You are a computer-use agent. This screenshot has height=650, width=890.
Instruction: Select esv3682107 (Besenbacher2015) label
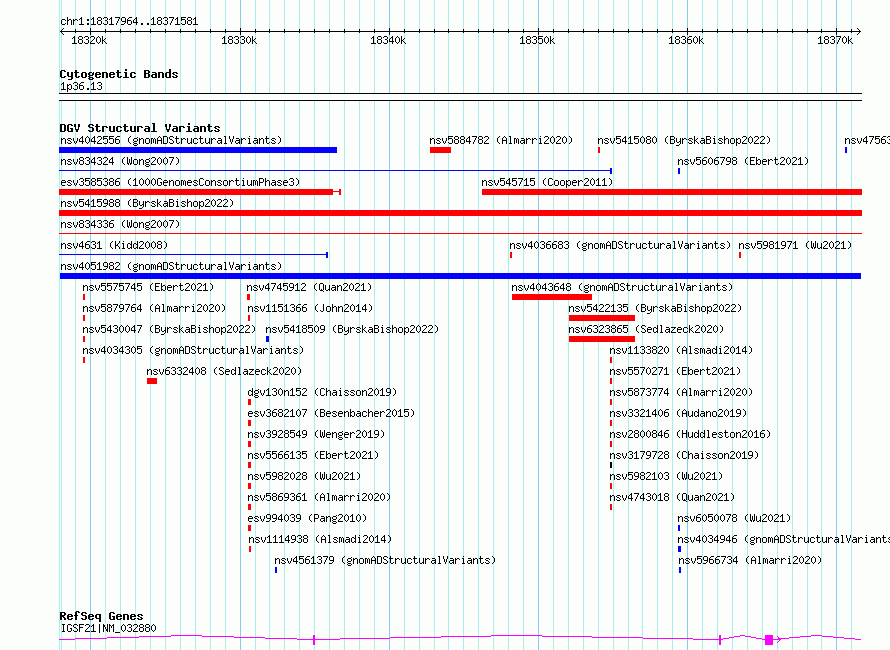click(331, 413)
